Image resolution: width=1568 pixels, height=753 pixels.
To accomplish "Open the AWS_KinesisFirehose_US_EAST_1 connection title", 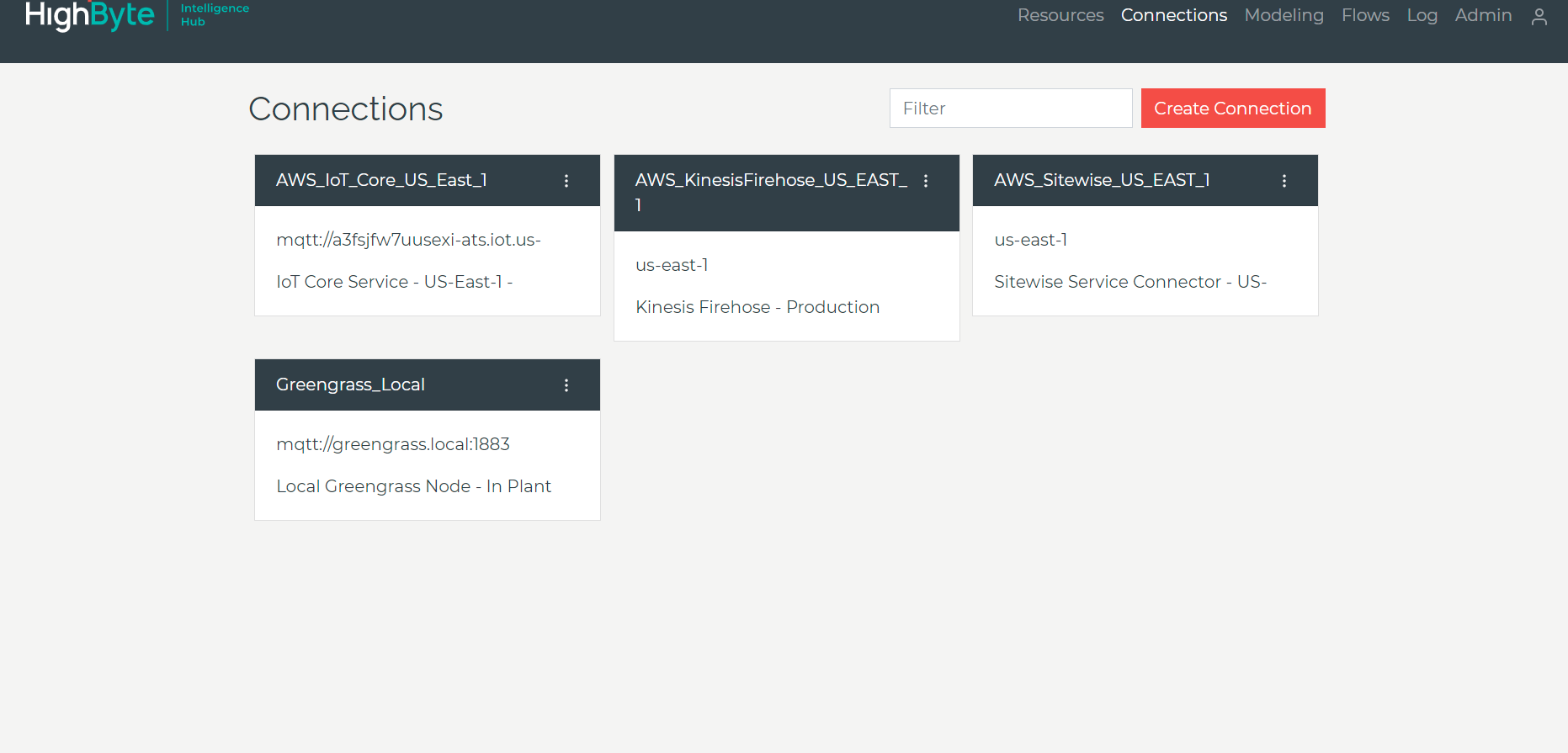I will (771, 193).
